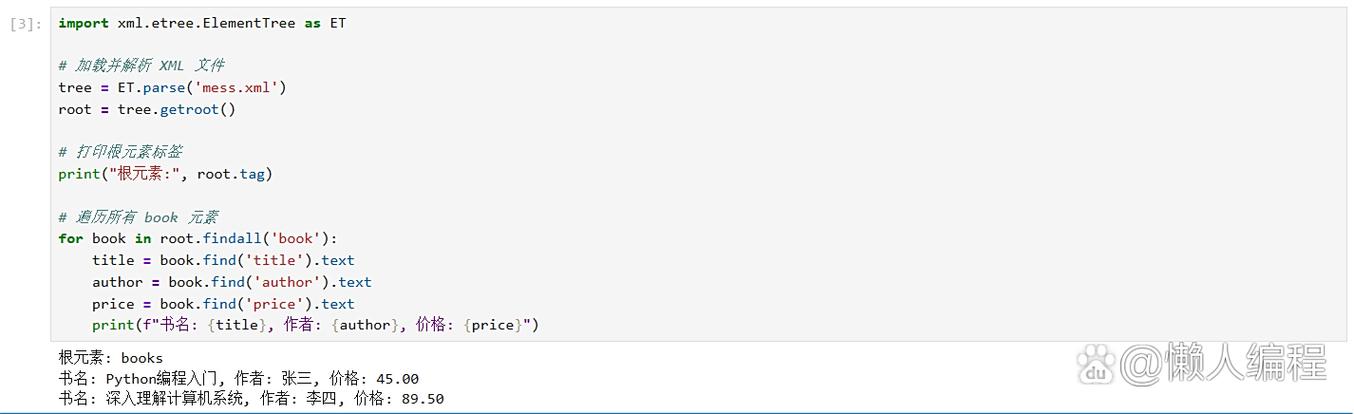This screenshot has height=414, width=1354.
Task: Click the comment above the for loop
Action: 138,217
